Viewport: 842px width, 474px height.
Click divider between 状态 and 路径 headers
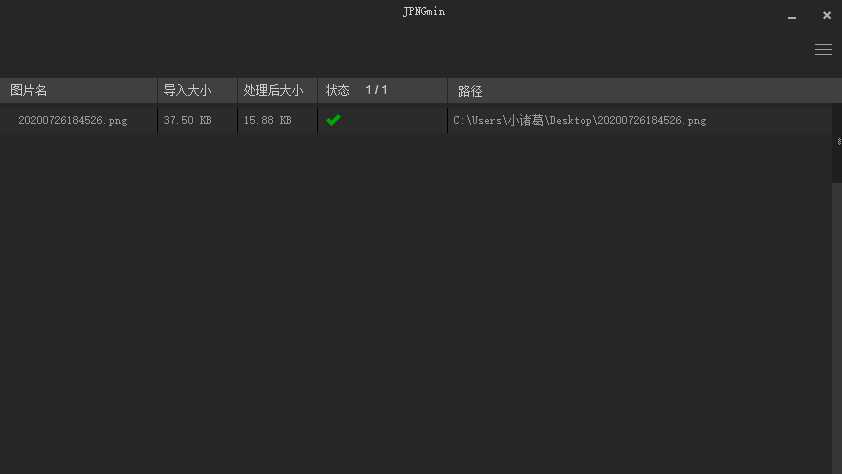point(447,90)
